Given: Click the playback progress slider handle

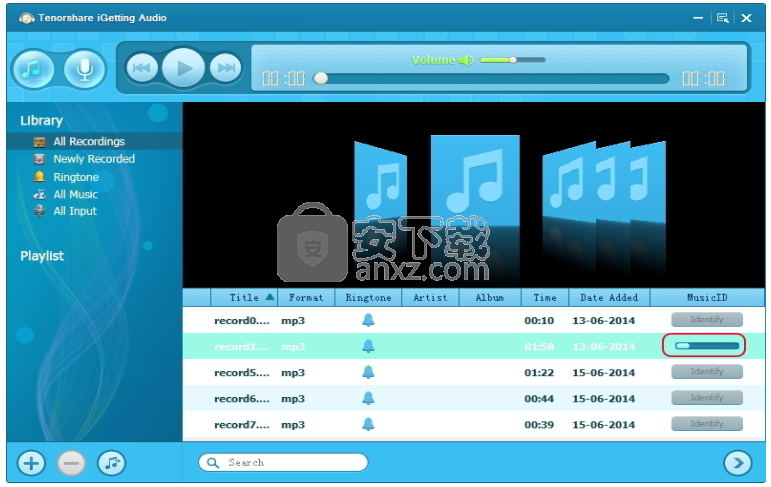Looking at the screenshot, I should (x=321, y=78).
